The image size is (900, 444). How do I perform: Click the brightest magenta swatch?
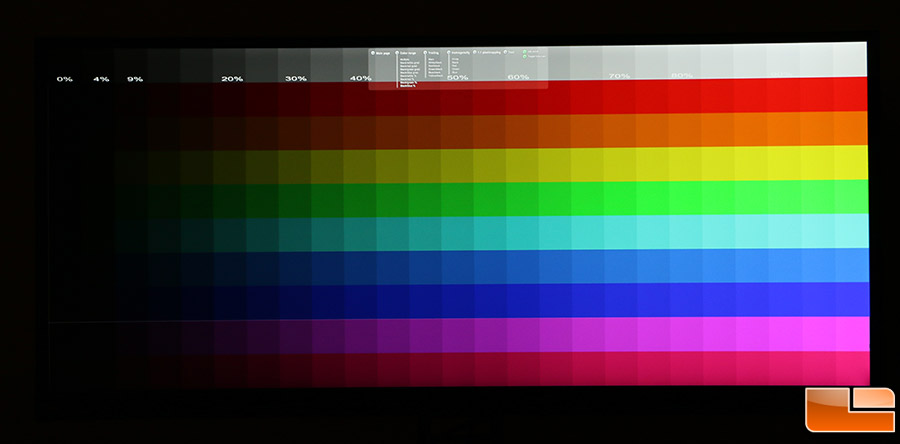pyautogui.click(x=851, y=334)
